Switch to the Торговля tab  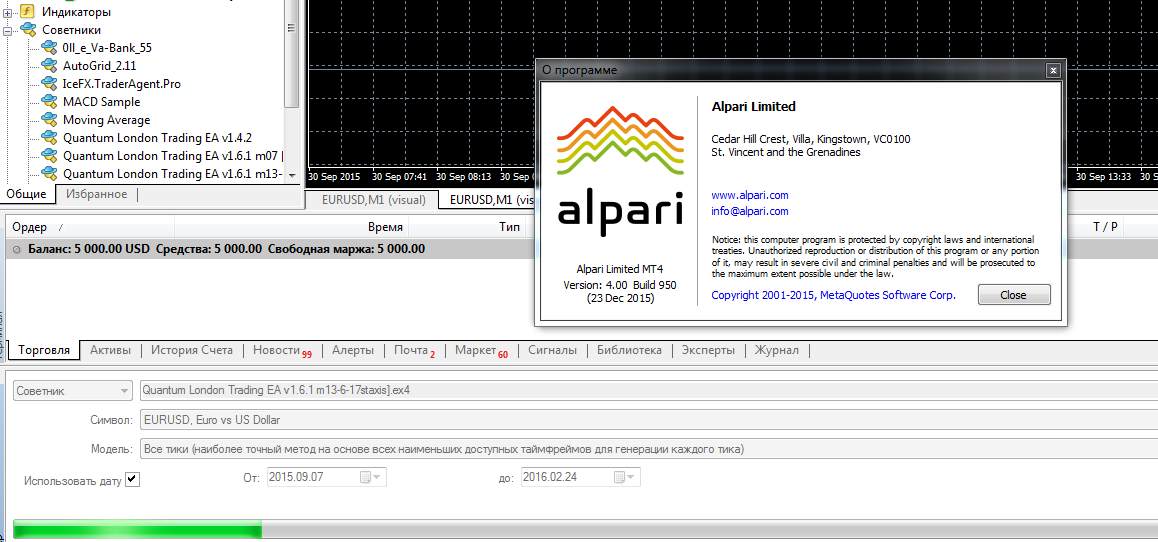click(x=44, y=350)
